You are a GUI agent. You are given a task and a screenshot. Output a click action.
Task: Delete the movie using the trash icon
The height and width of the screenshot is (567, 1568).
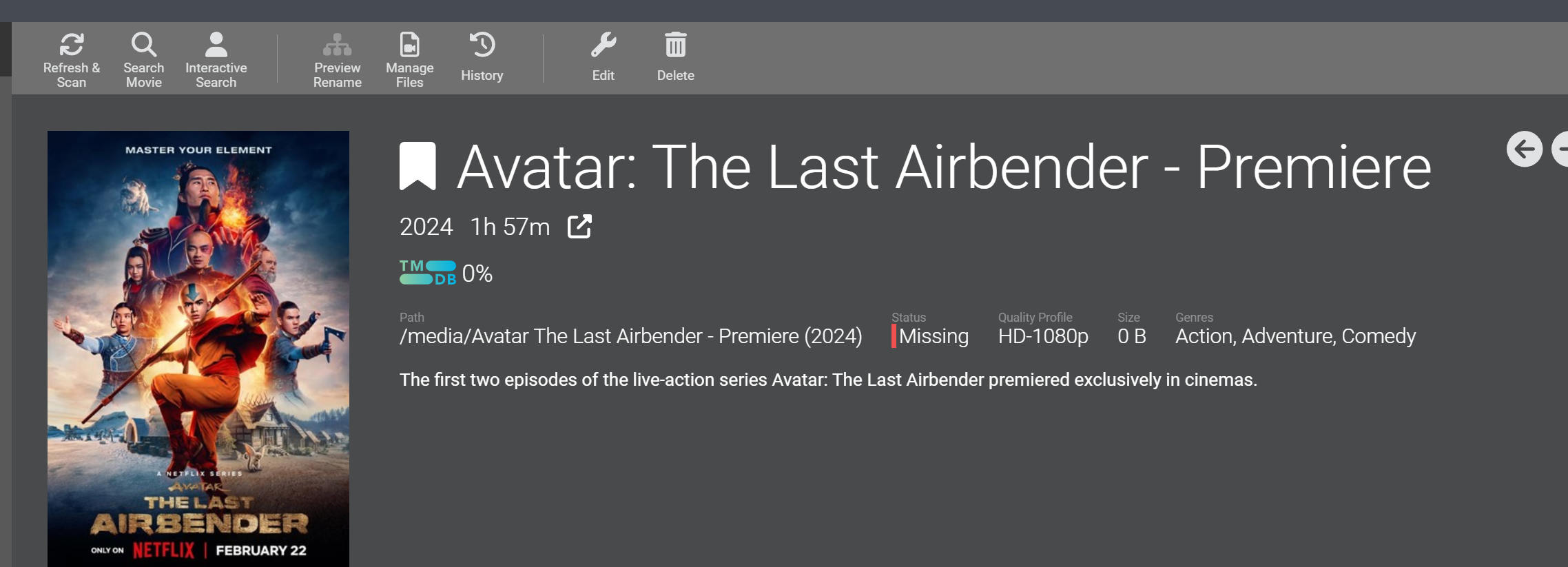point(675,45)
